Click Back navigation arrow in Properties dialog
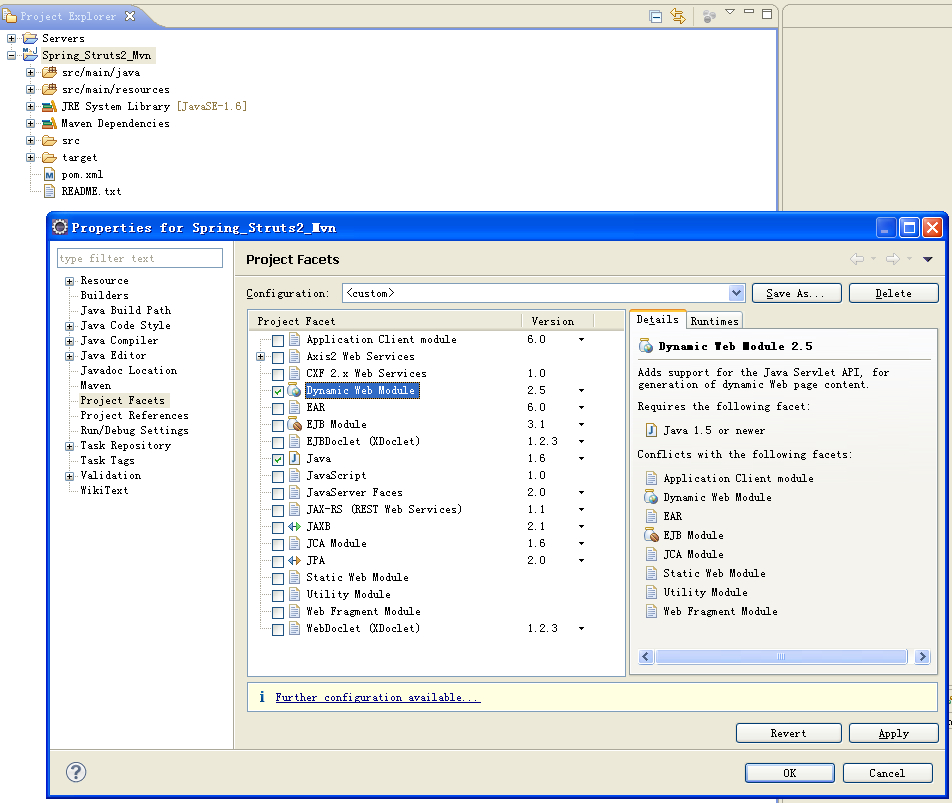952x803 pixels. click(857, 259)
